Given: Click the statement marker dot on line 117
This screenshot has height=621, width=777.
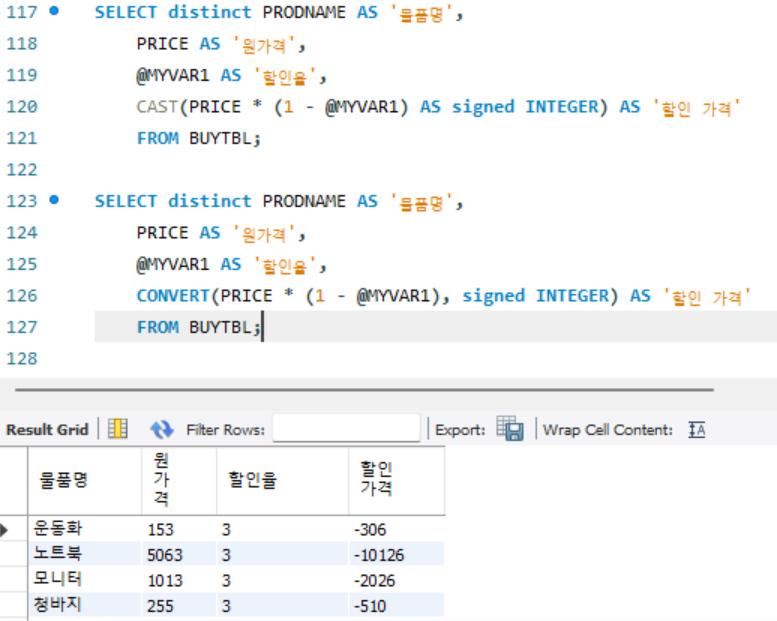Looking at the screenshot, I should pos(55,11).
